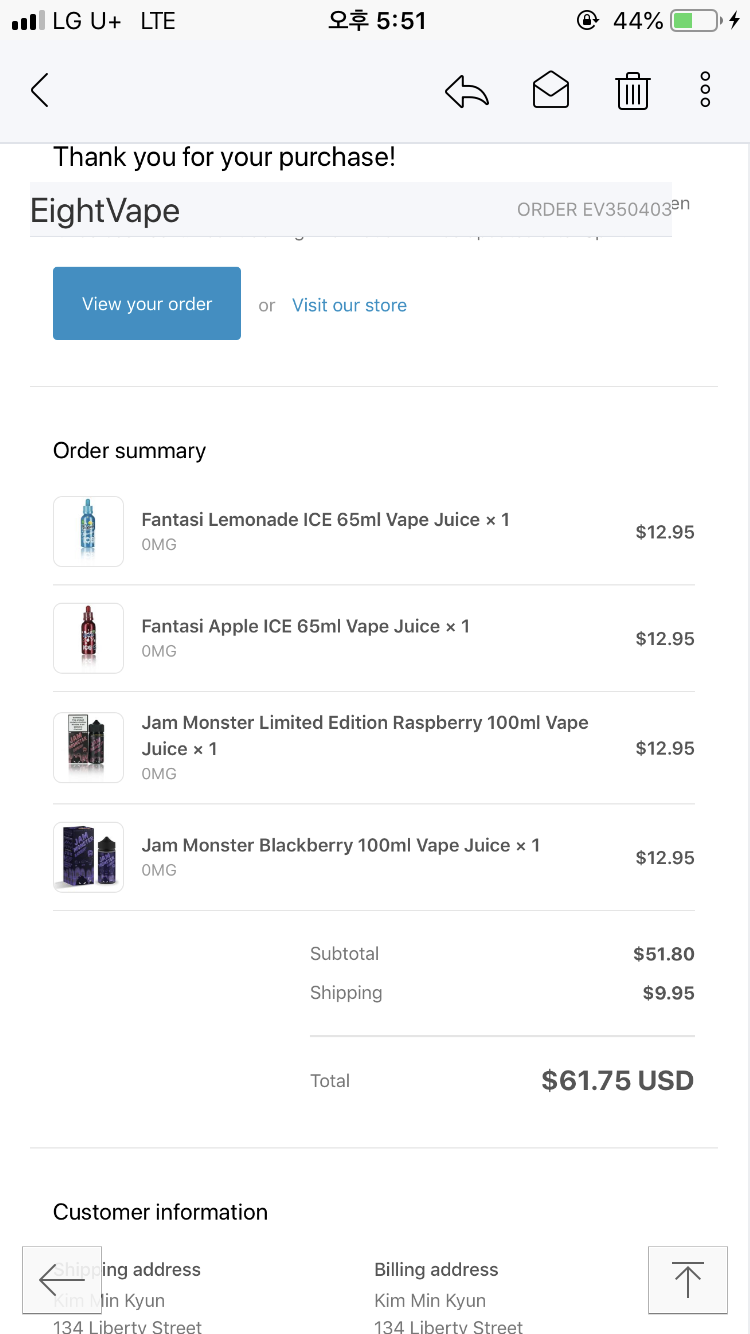Tap the EightVape store name header
The height and width of the screenshot is (1334, 750).
point(106,211)
